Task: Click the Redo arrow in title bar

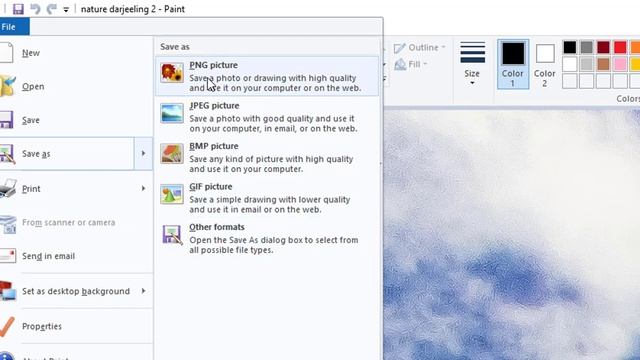Action: point(51,9)
